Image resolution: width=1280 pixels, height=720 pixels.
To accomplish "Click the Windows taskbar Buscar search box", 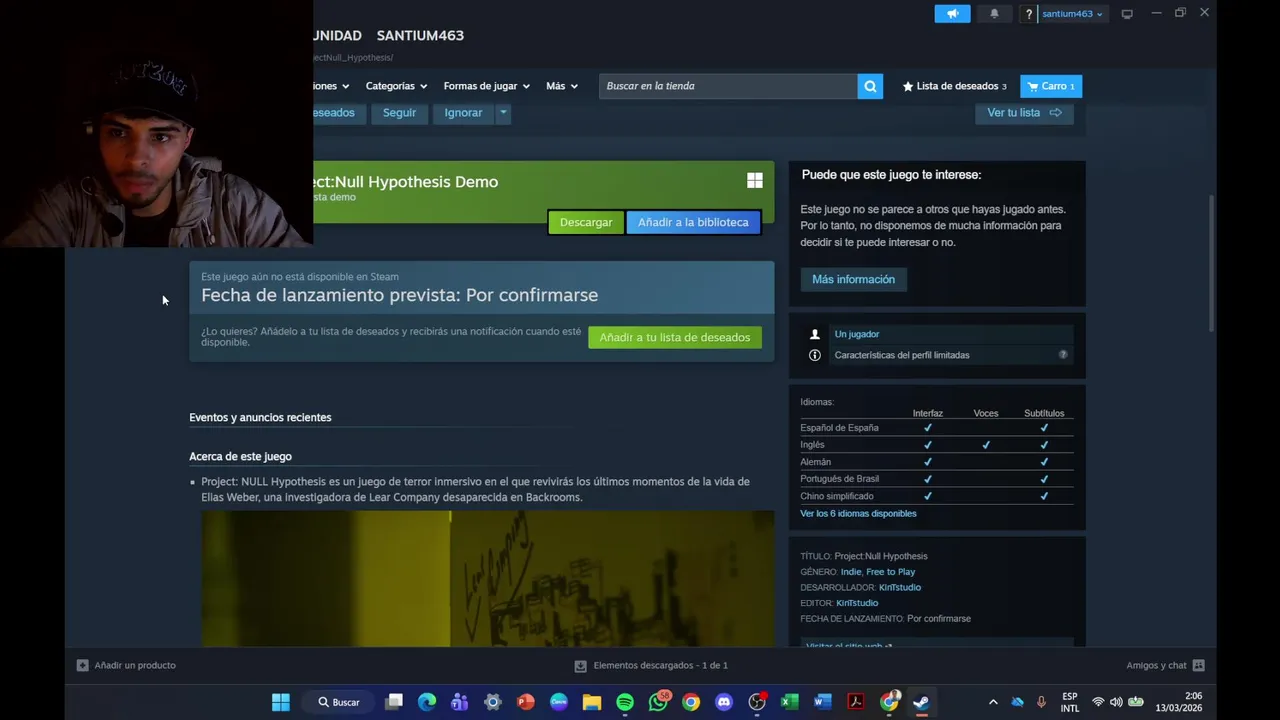I will [x=341, y=702].
